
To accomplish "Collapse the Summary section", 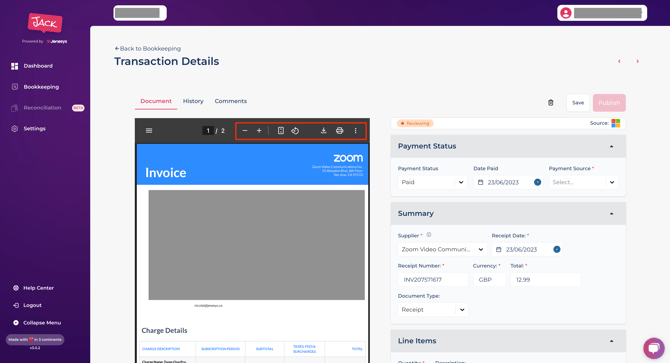I will pos(611,214).
